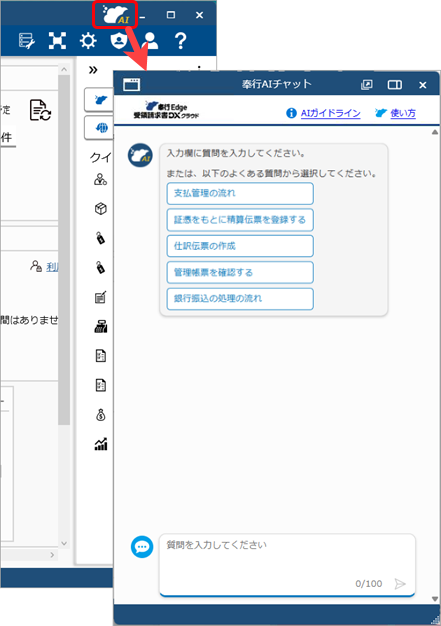The width and height of the screenshot is (441, 626).
Task: Click main window horizontal scroll right arrow
Action: click(52, 555)
